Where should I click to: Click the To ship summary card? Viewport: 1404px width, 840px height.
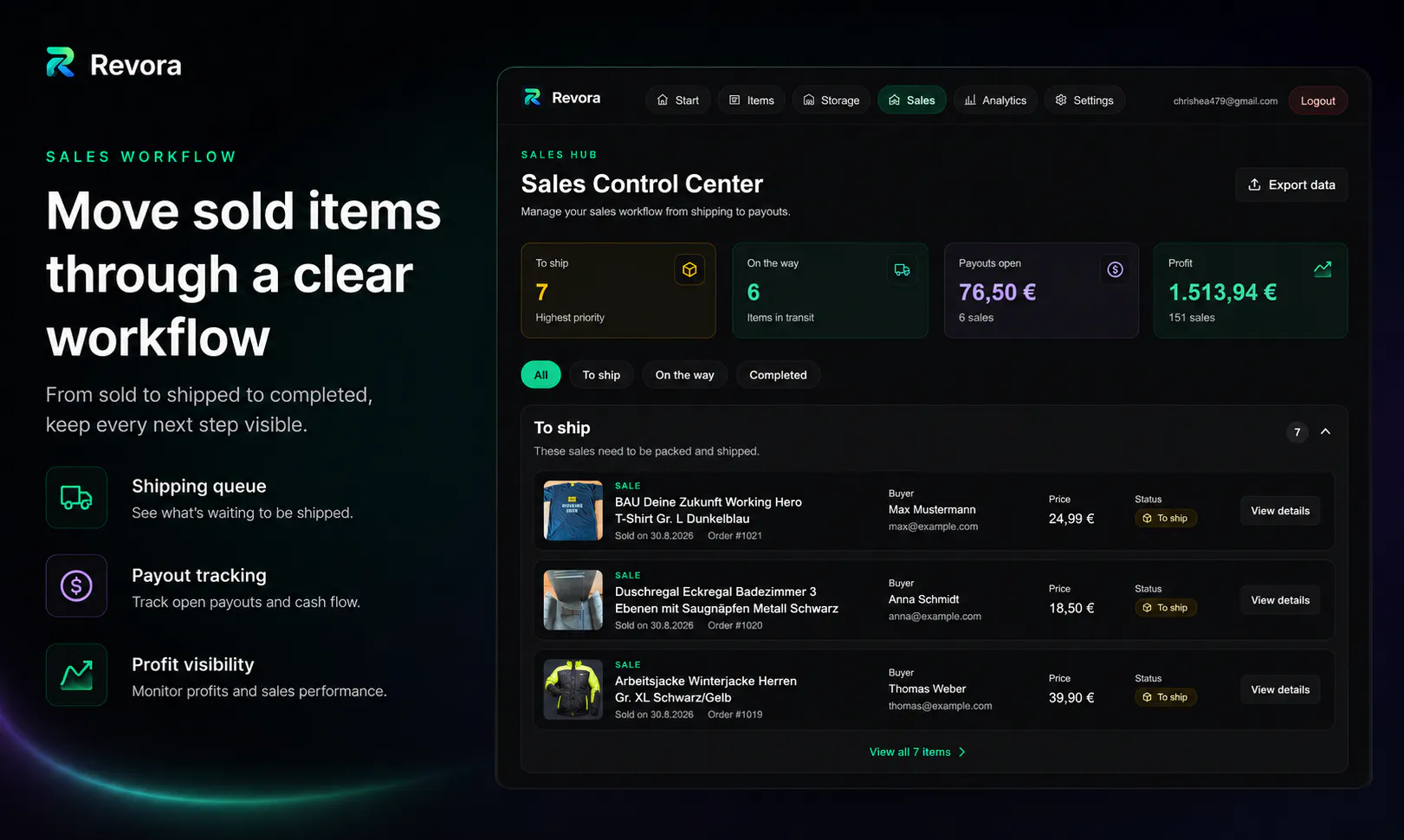pyautogui.click(x=618, y=290)
